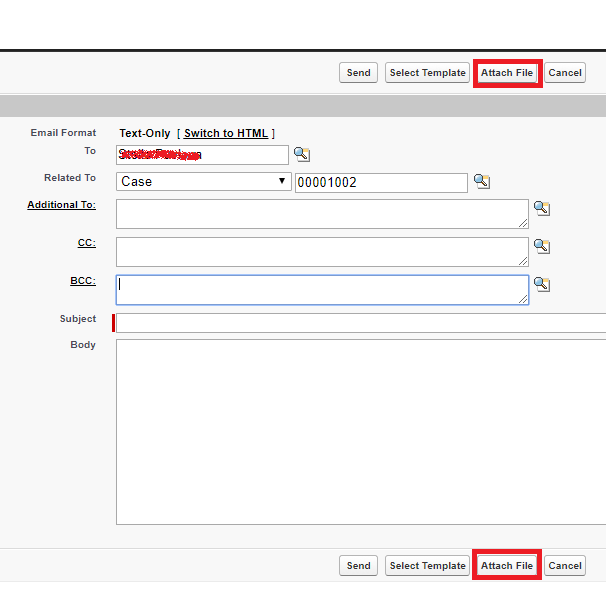Click the top Send button
Image resolution: width=606 pixels, height=602 pixels.
(358, 73)
